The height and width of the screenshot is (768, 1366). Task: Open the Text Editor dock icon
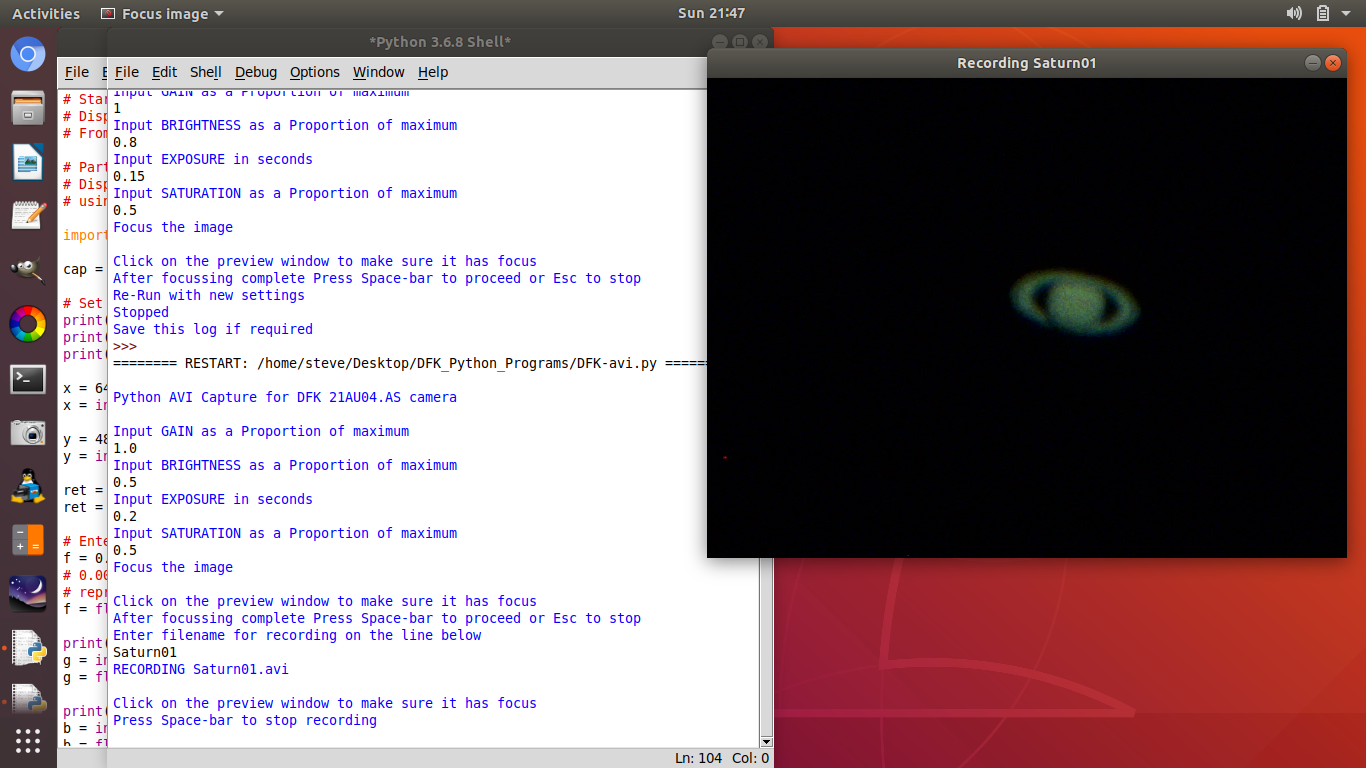[x=28, y=215]
